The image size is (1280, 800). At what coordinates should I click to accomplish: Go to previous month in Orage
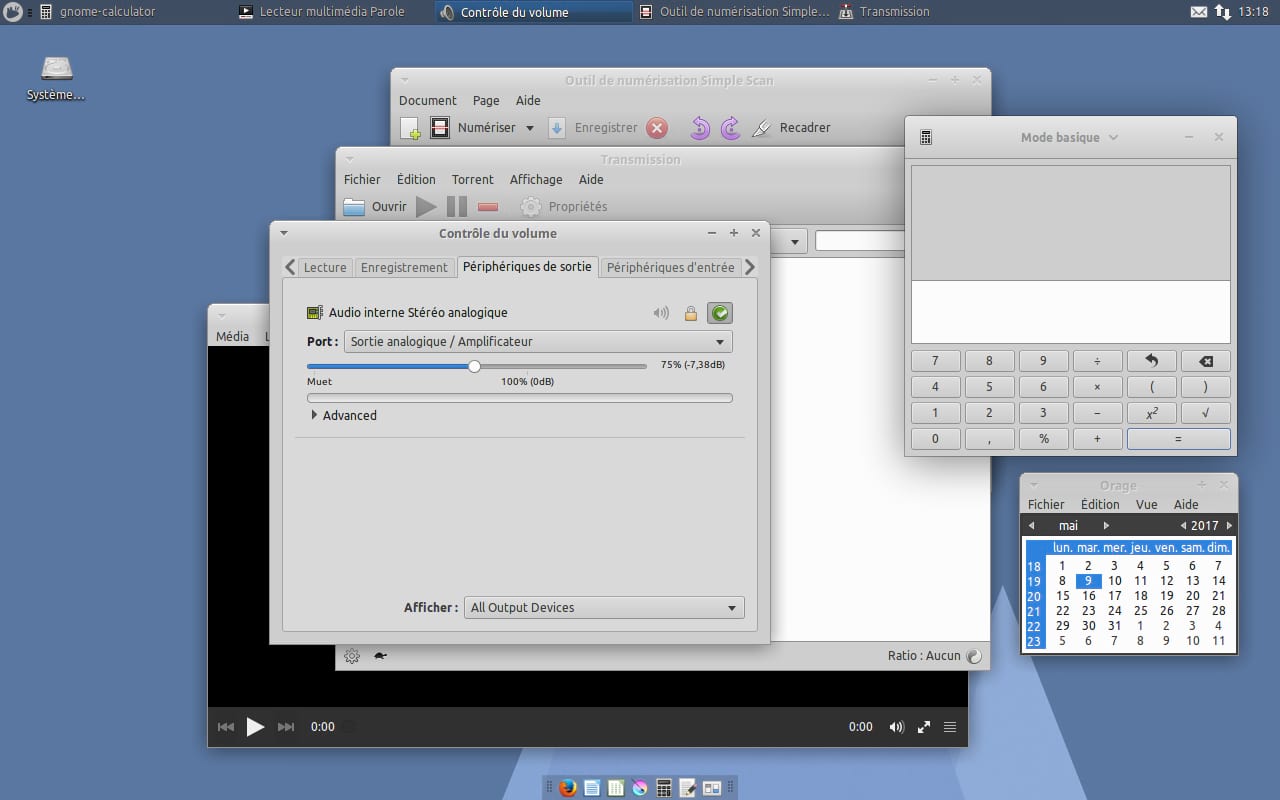tap(1032, 526)
